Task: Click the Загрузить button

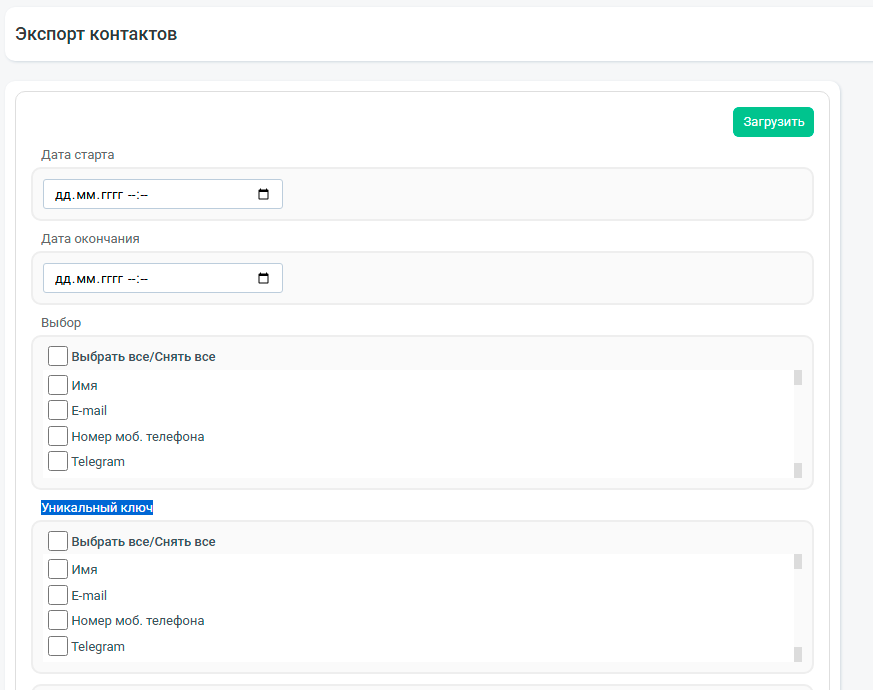Action: [x=773, y=122]
